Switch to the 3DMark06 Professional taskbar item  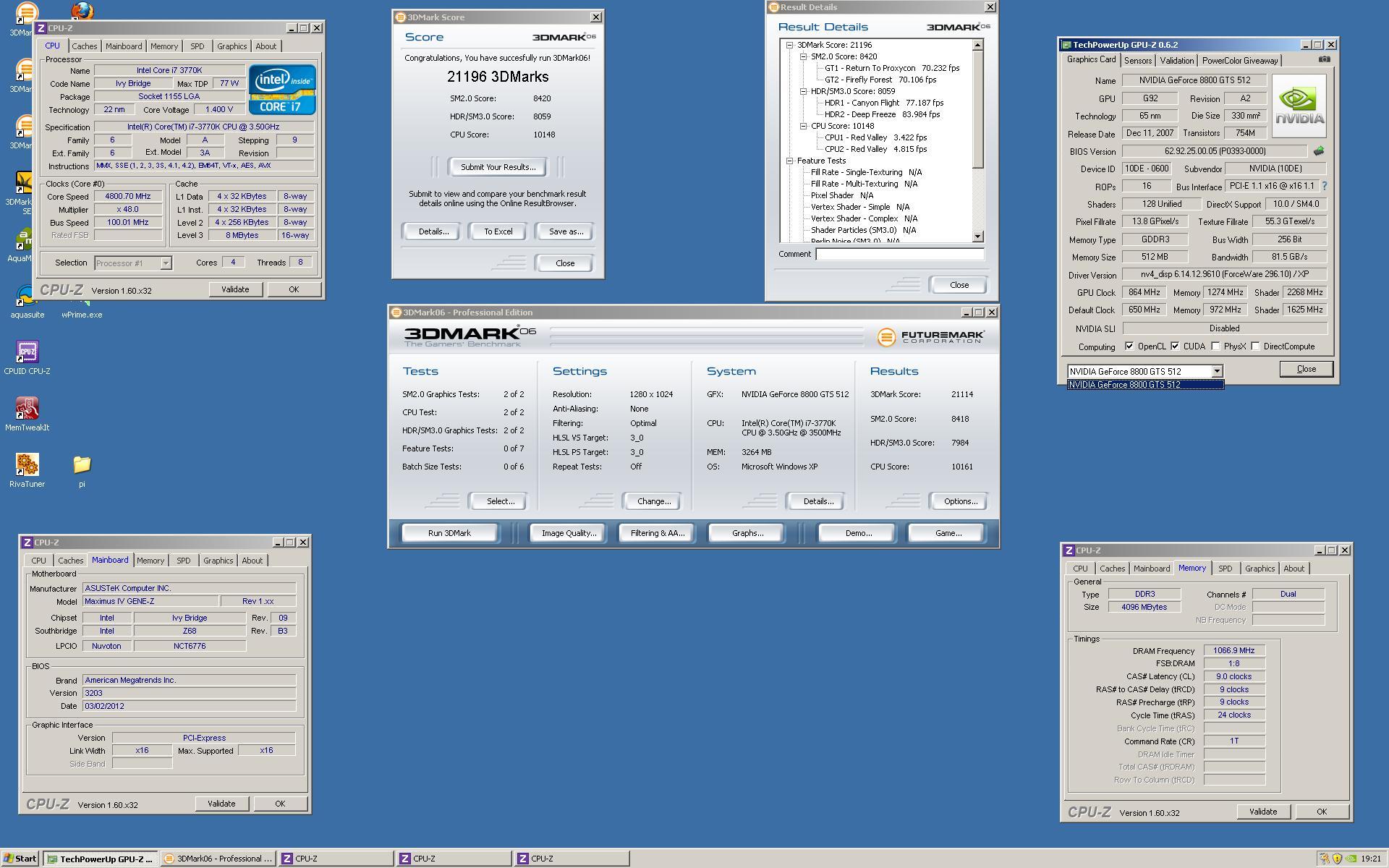point(218,859)
